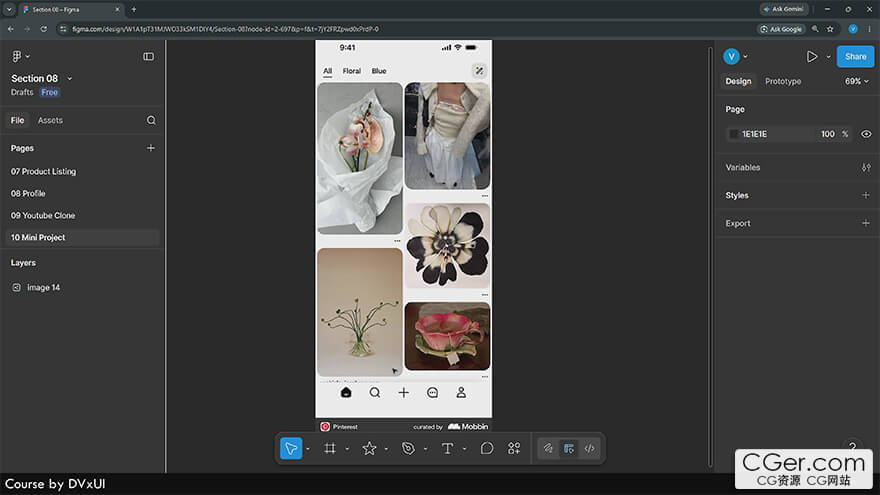Toggle page background visibility eye

(x=866, y=134)
